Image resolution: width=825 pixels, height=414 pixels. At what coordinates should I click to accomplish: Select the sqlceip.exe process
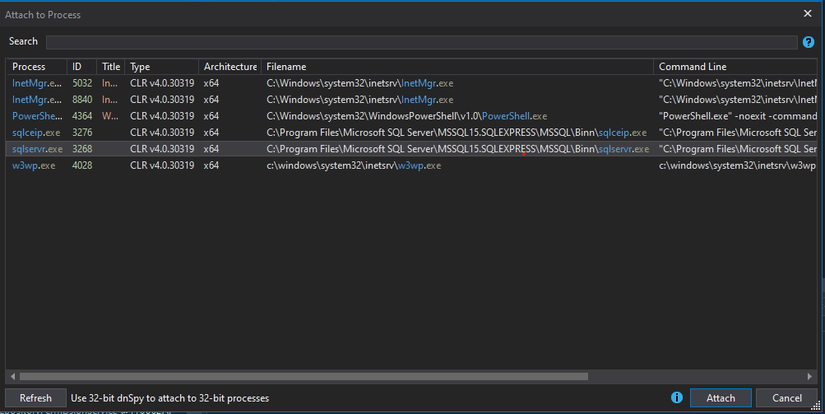pyautogui.click(x=37, y=132)
